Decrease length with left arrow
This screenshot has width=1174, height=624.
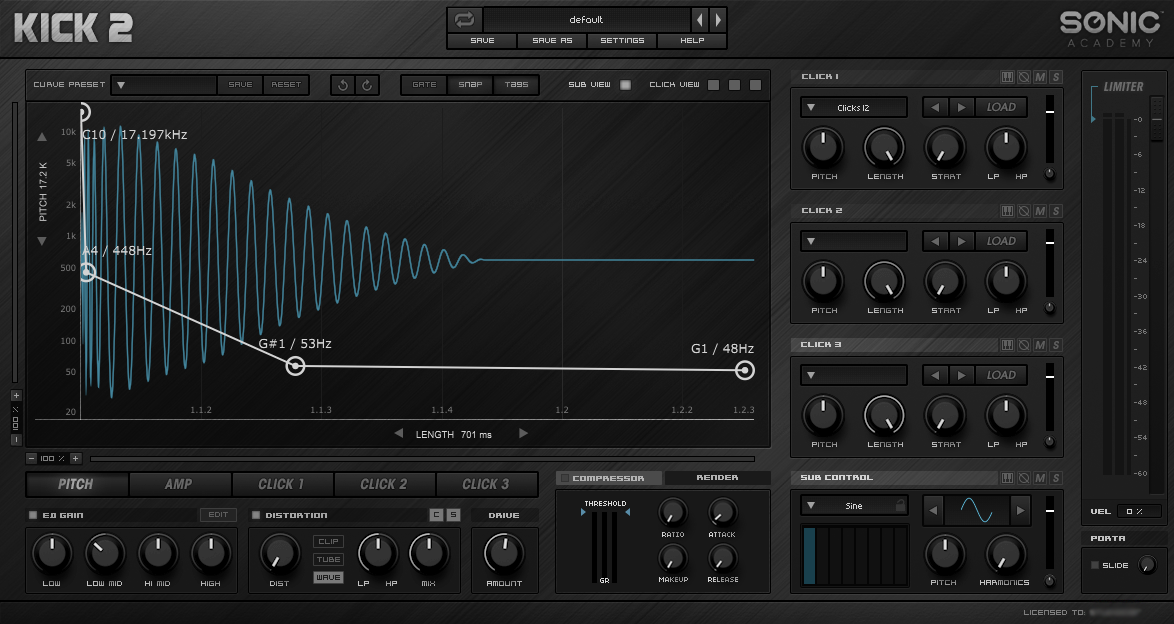pyautogui.click(x=398, y=433)
